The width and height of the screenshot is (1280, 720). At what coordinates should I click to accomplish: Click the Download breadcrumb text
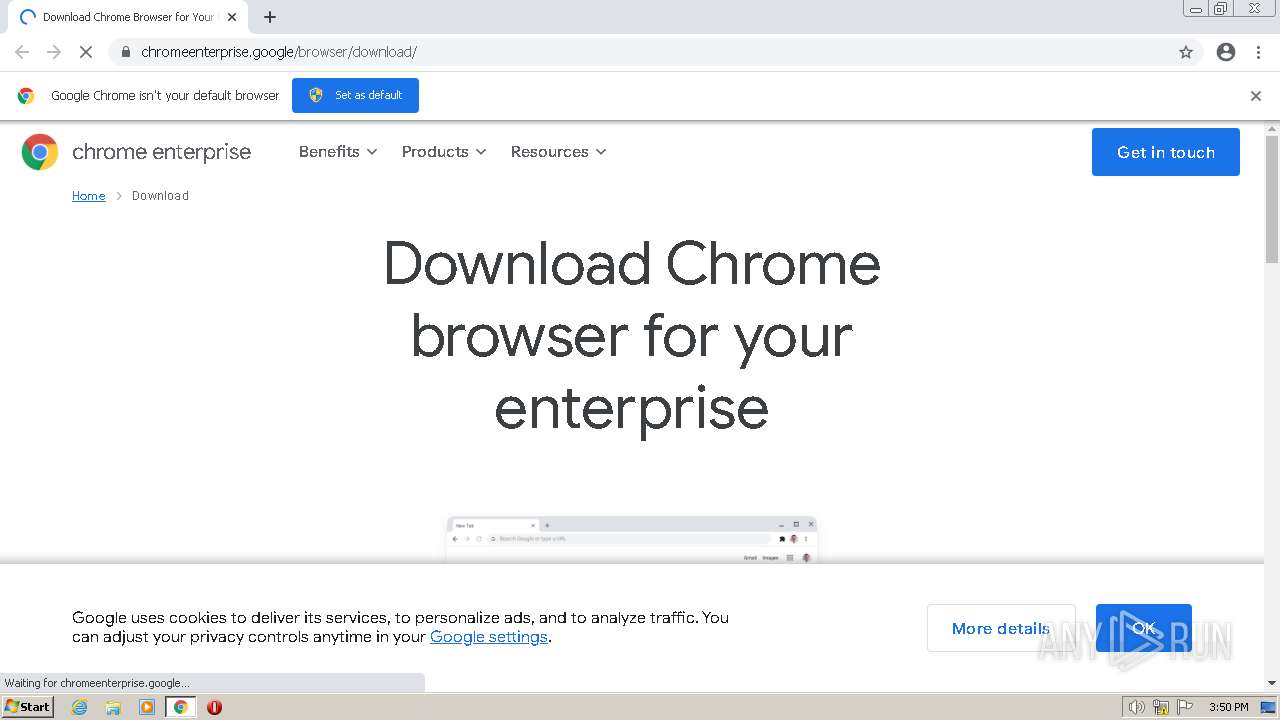pos(160,196)
